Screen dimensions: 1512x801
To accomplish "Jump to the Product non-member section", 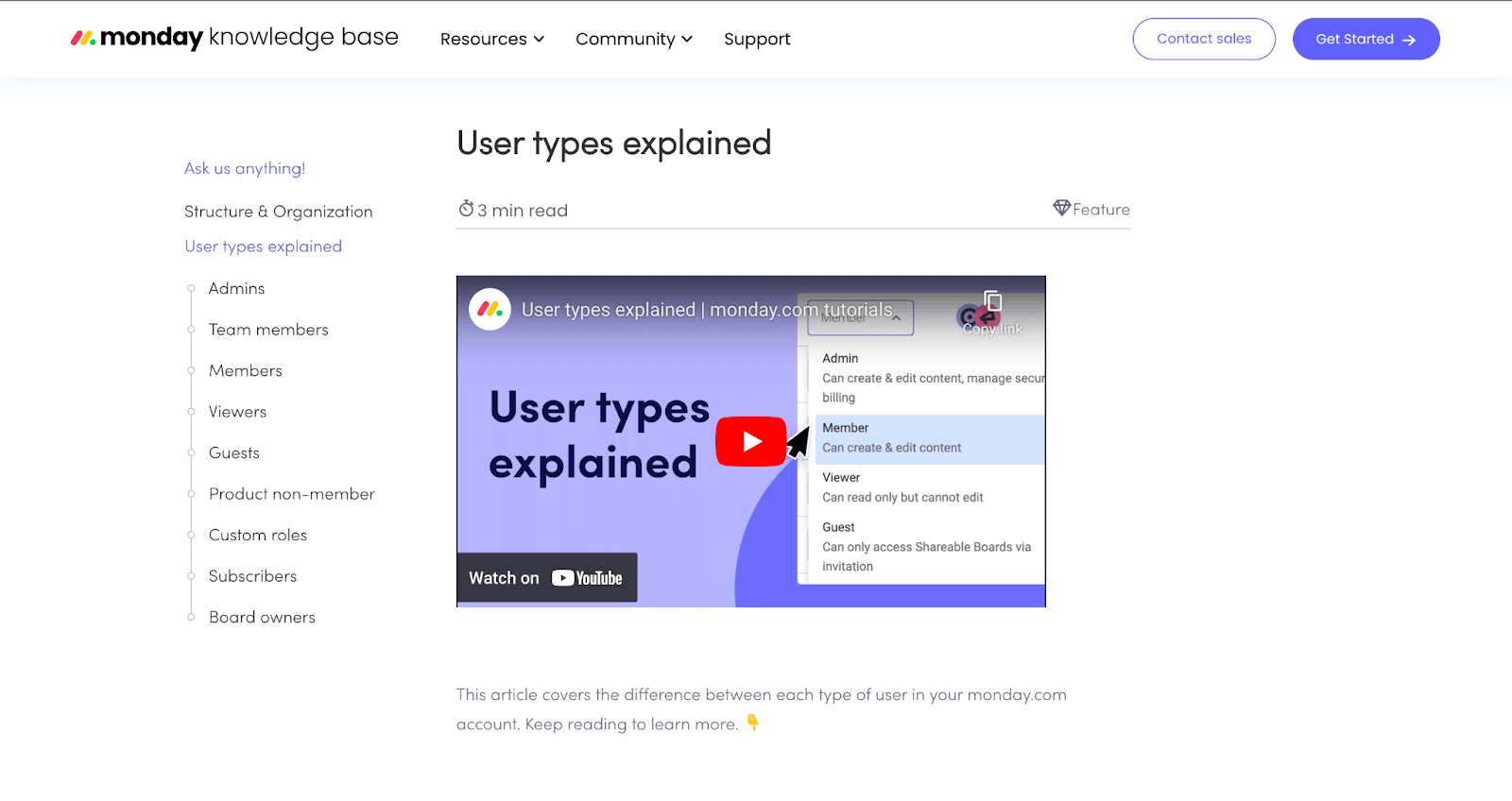I will point(292,494).
